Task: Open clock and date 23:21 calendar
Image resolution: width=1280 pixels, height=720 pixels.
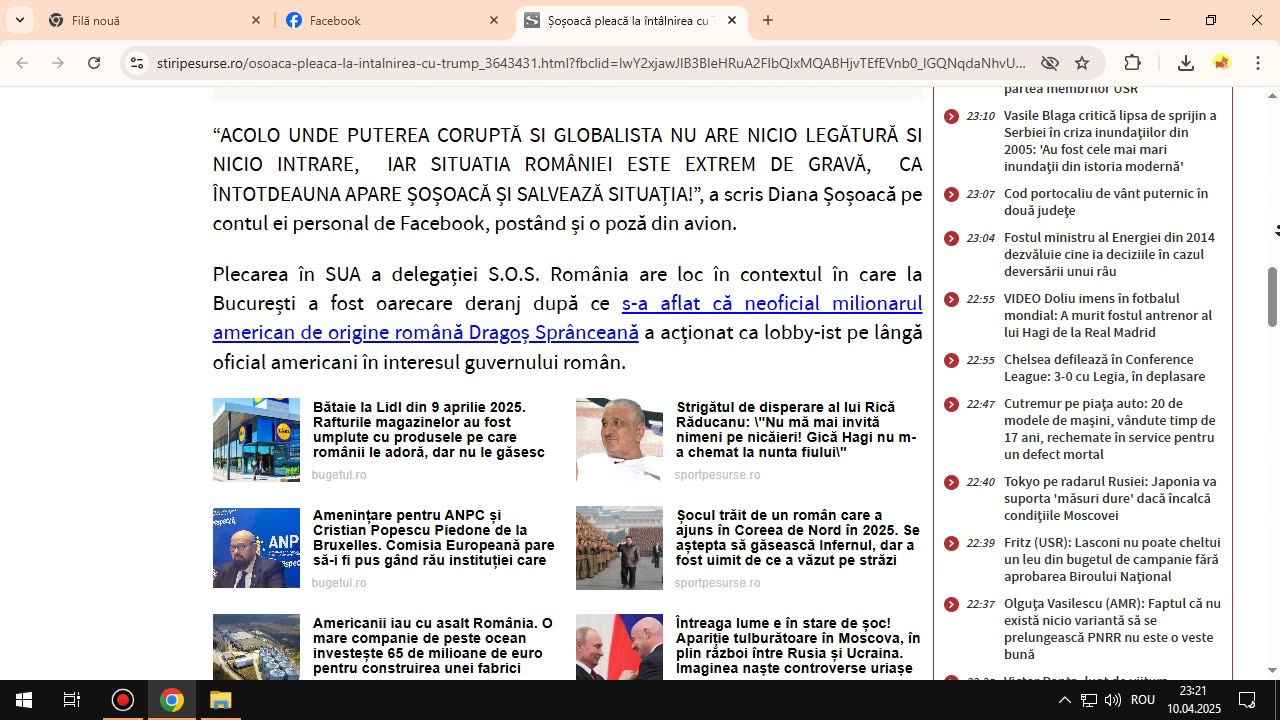Action: (1194, 700)
